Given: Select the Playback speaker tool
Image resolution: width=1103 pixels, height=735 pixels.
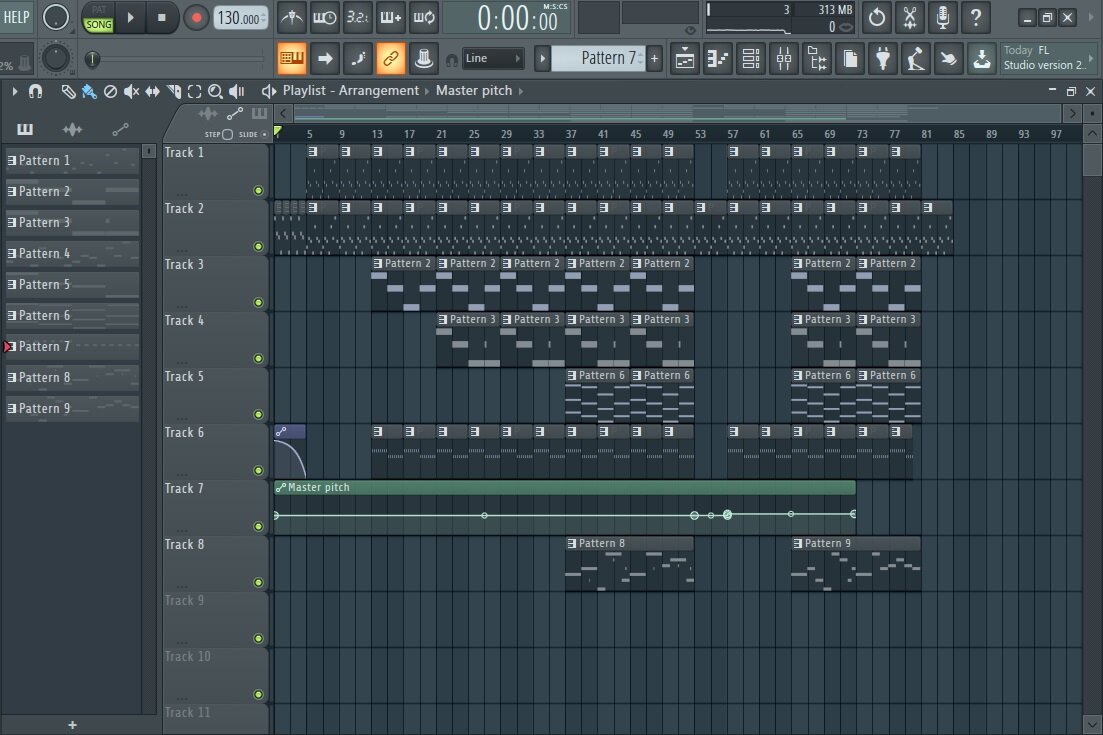Looking at the screenshot, I should click(237, 91).
